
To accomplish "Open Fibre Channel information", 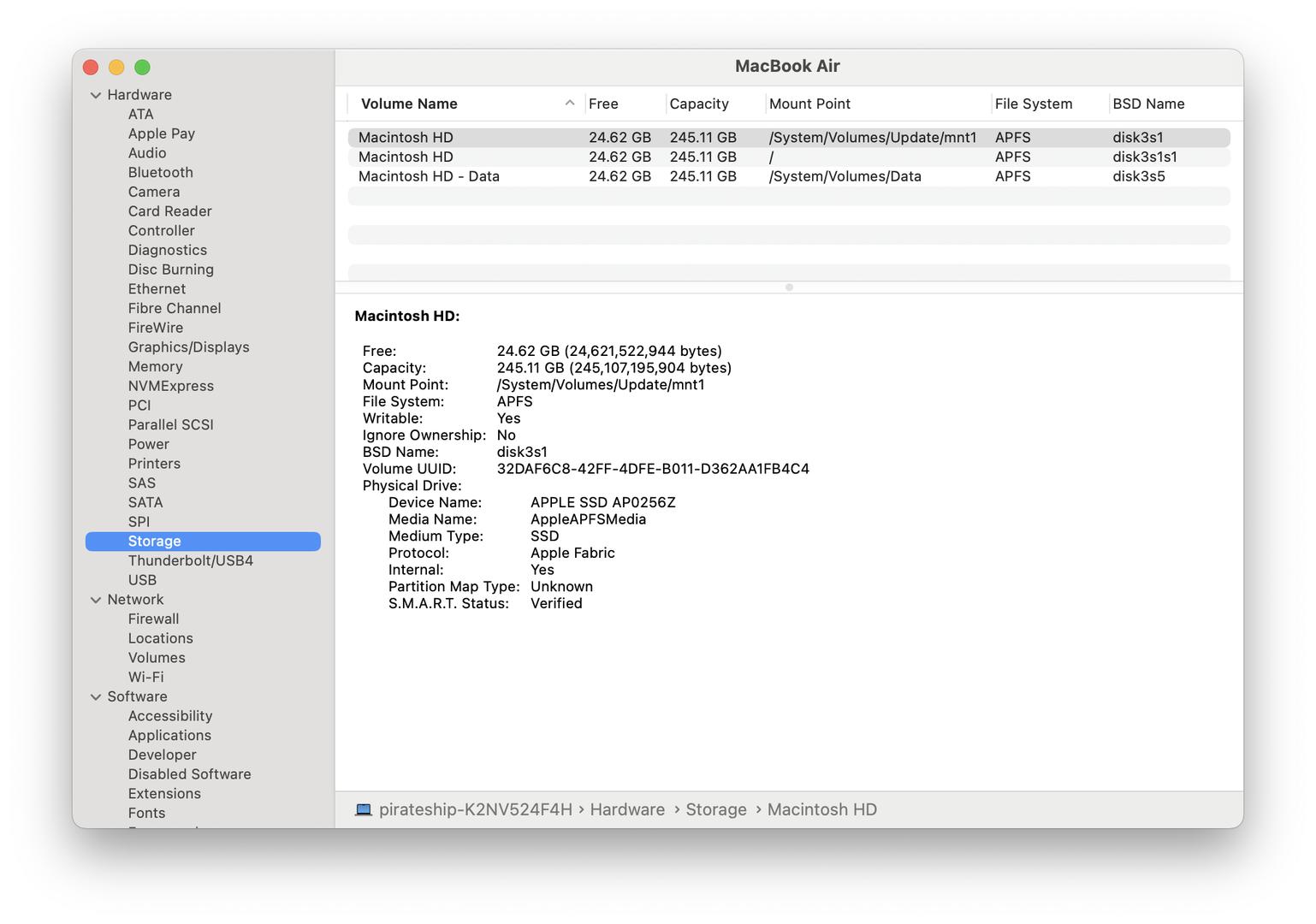I will tap(175, 308).
